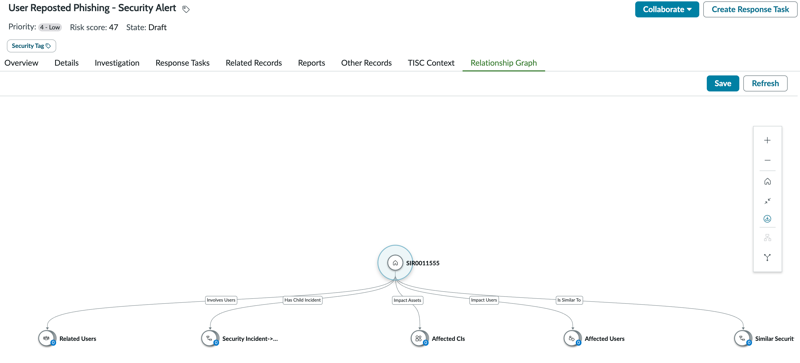
Task: Open the graph filter funnel icon
Action: tap(767, 258)
